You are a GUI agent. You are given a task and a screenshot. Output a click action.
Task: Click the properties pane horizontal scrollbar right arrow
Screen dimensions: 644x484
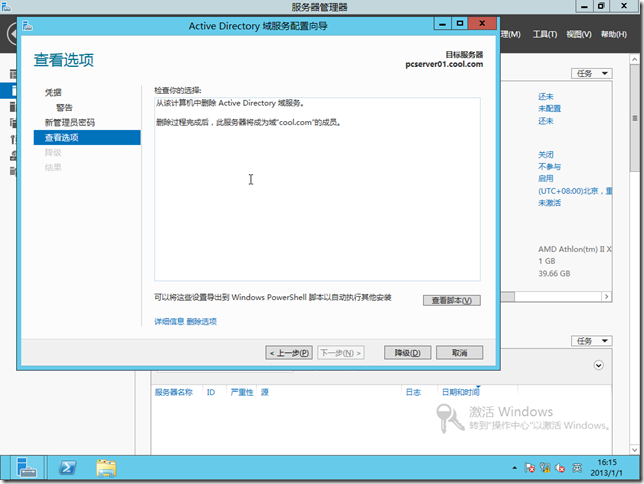click(607, 296)
